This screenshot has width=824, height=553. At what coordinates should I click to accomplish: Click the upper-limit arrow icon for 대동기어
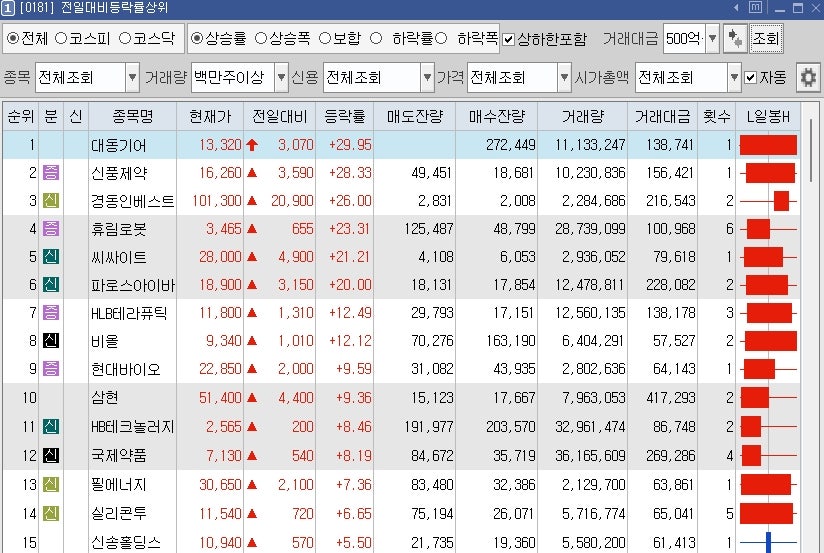[252, 145]
